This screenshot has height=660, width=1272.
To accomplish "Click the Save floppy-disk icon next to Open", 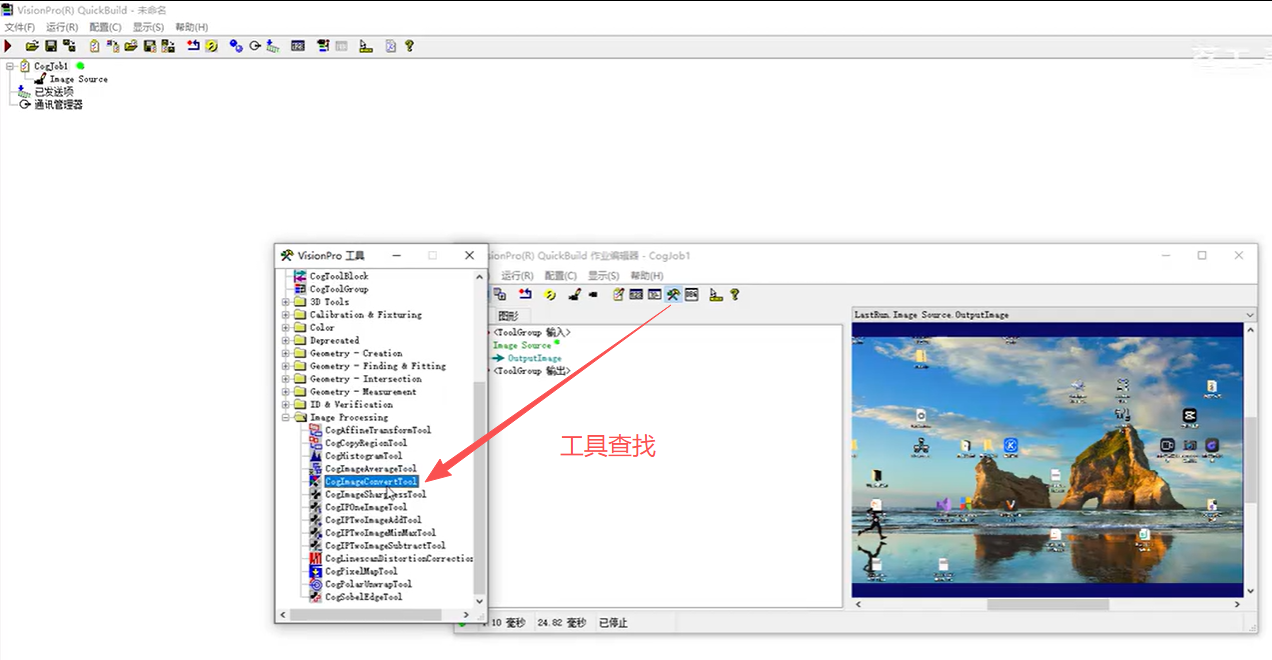I will coord(50,46).
